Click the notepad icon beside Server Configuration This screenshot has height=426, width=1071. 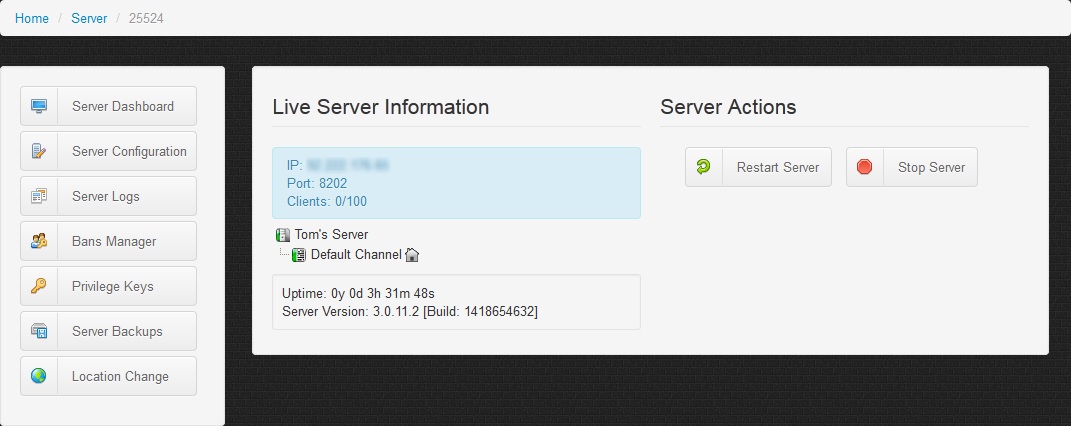tap(39, 151)
